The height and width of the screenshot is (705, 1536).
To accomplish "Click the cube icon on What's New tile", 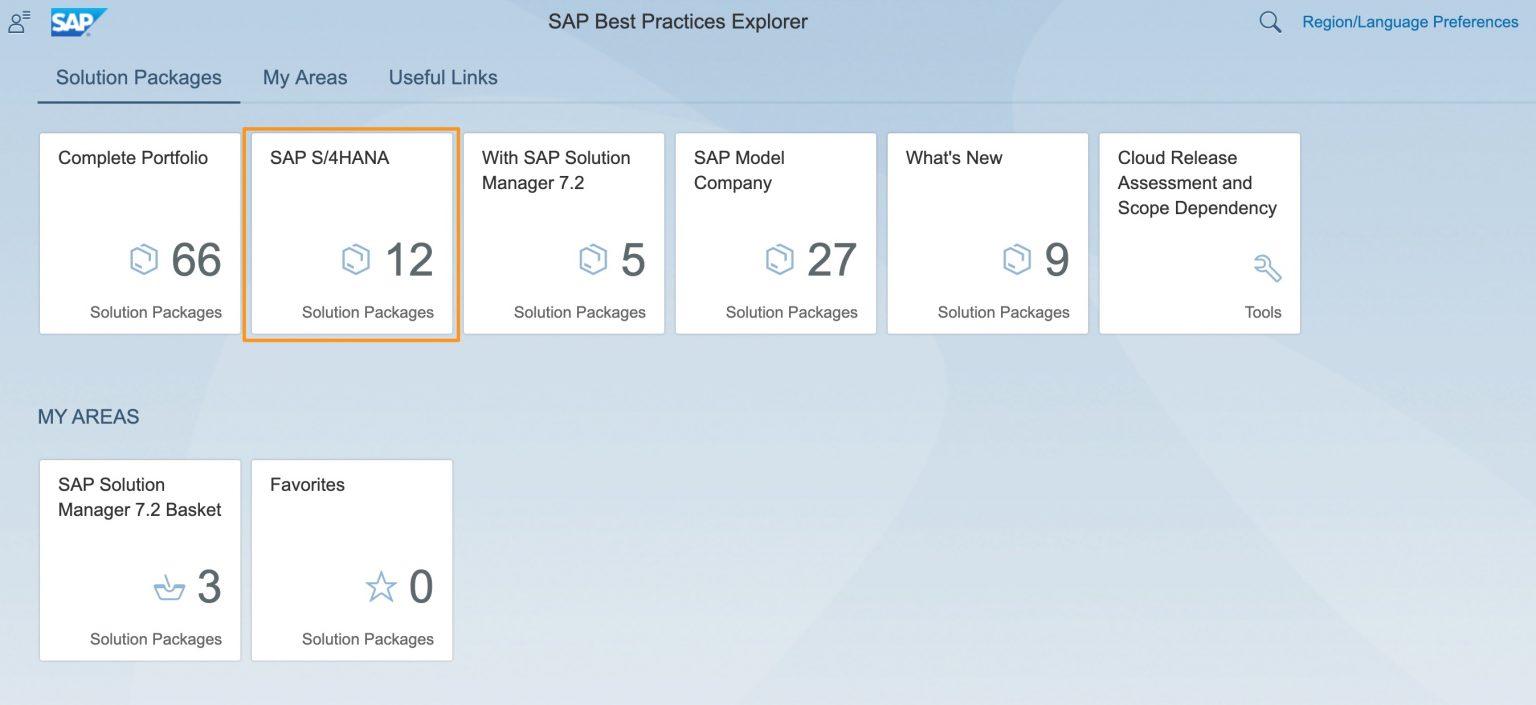I will pyautogui.click(x=1017, y=259).
